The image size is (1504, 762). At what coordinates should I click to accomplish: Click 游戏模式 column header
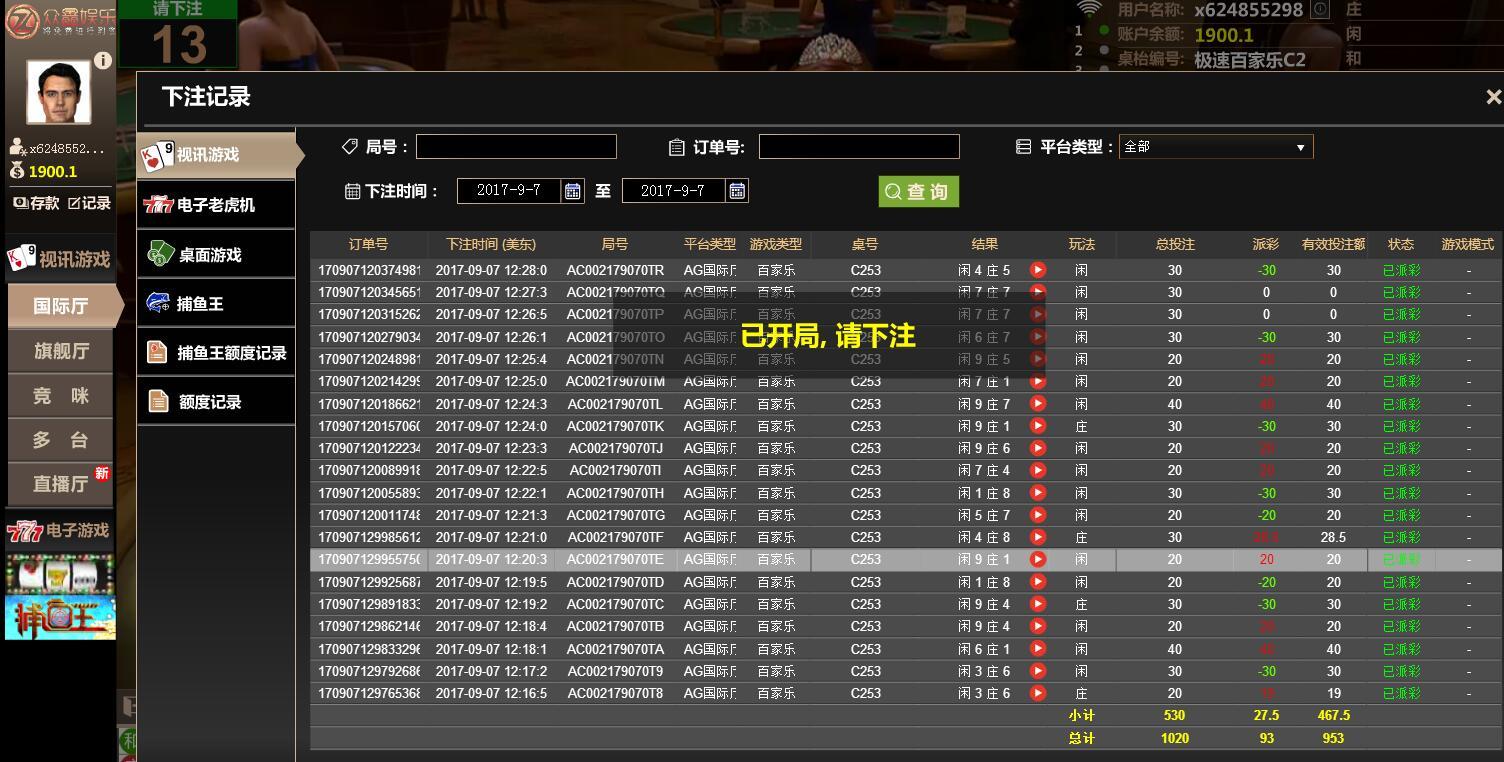click(1468, 244)
